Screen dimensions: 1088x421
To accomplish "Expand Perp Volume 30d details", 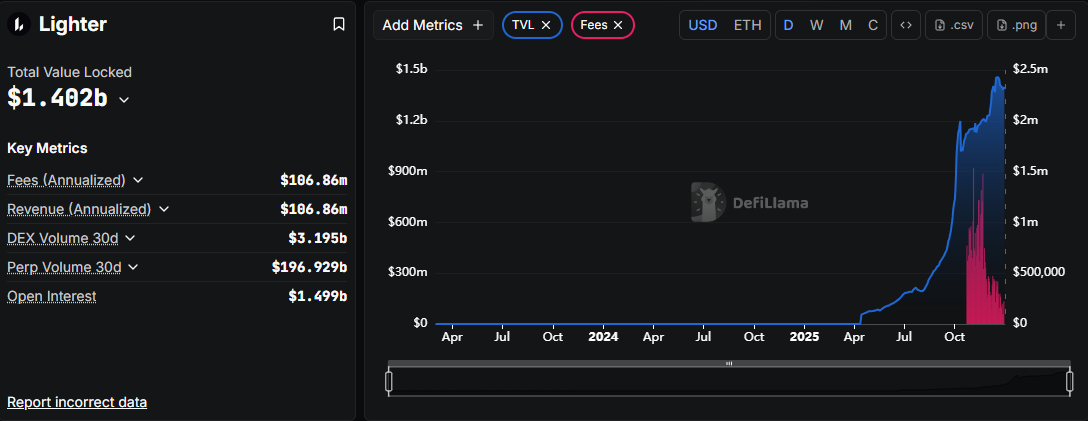I will (133, 267).
